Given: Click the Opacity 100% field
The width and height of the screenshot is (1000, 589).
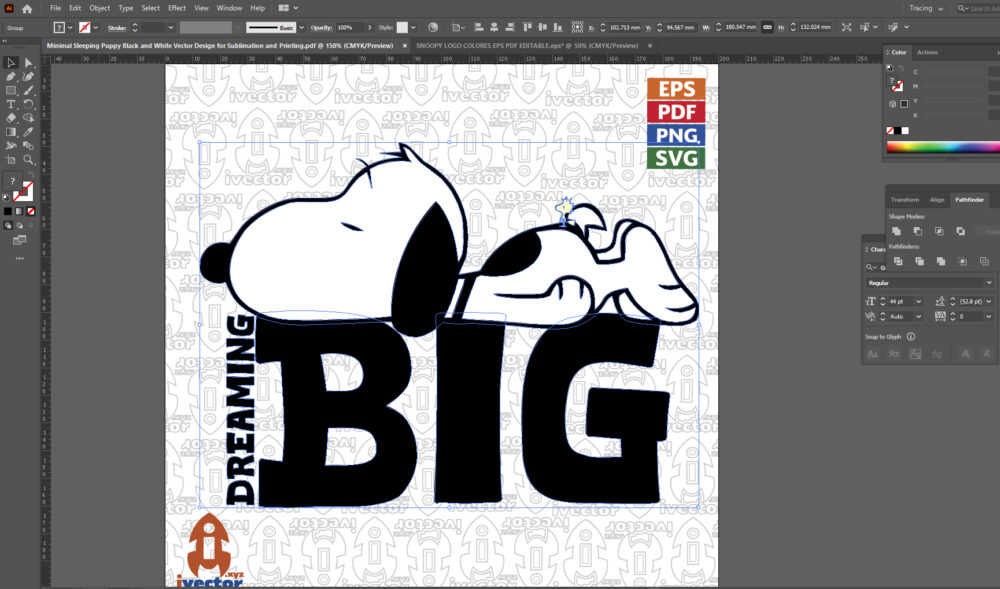Looking at the screenshot, I should [x=349, y=27].
